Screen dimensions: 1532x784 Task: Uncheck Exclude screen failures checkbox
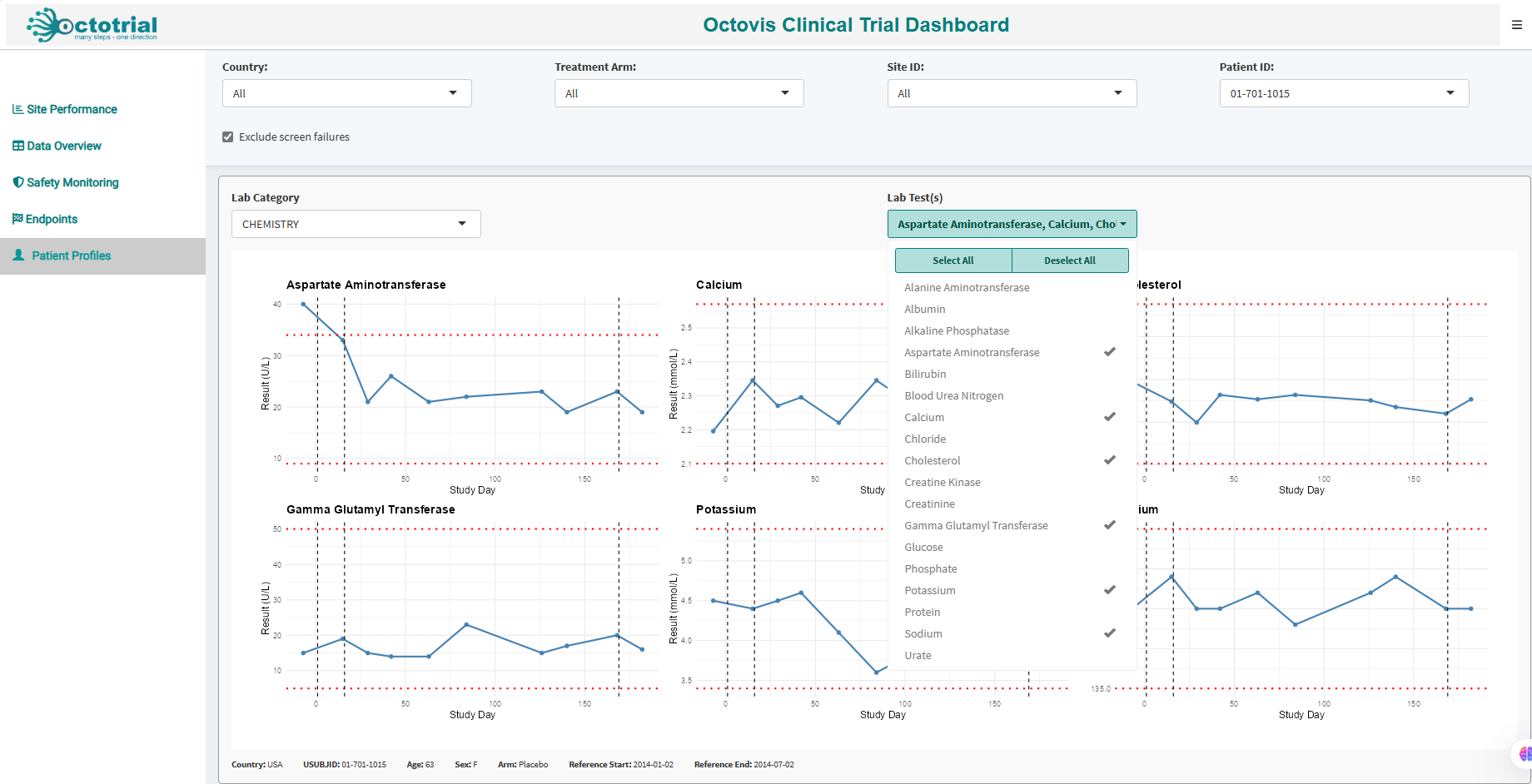[228, 137]
